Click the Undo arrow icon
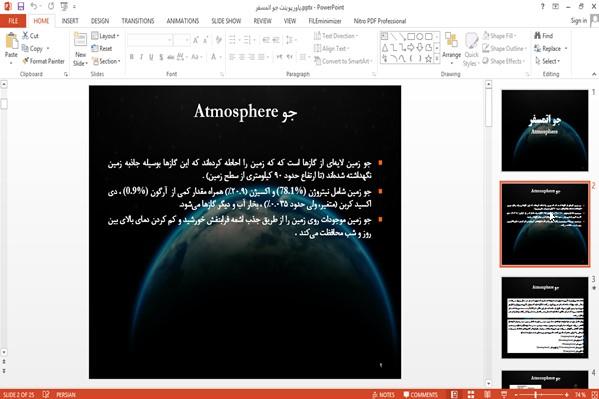 coord(34,6)
